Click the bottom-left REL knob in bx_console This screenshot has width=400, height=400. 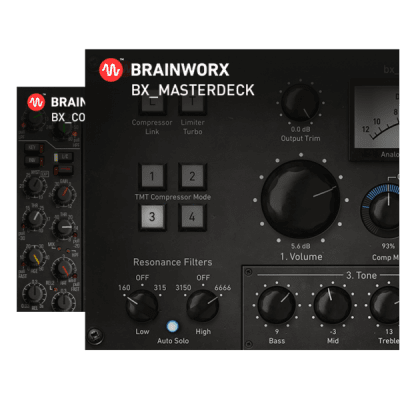click(x=34, y=294)
